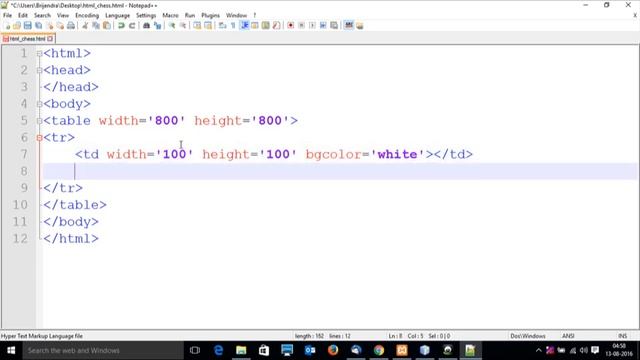Save the recorded macro with its toolbar icon

(334, 25)
